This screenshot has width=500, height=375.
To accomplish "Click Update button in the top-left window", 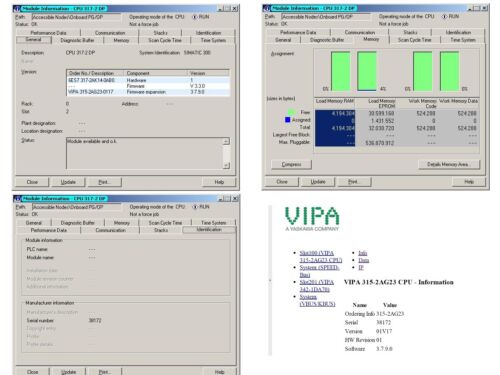I will [x=68, y=182].
